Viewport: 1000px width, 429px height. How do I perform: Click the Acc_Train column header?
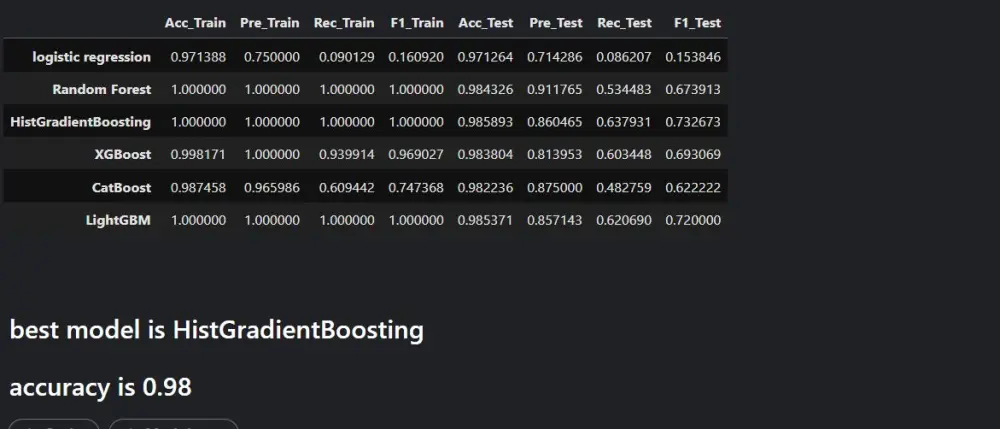[195, 23]
